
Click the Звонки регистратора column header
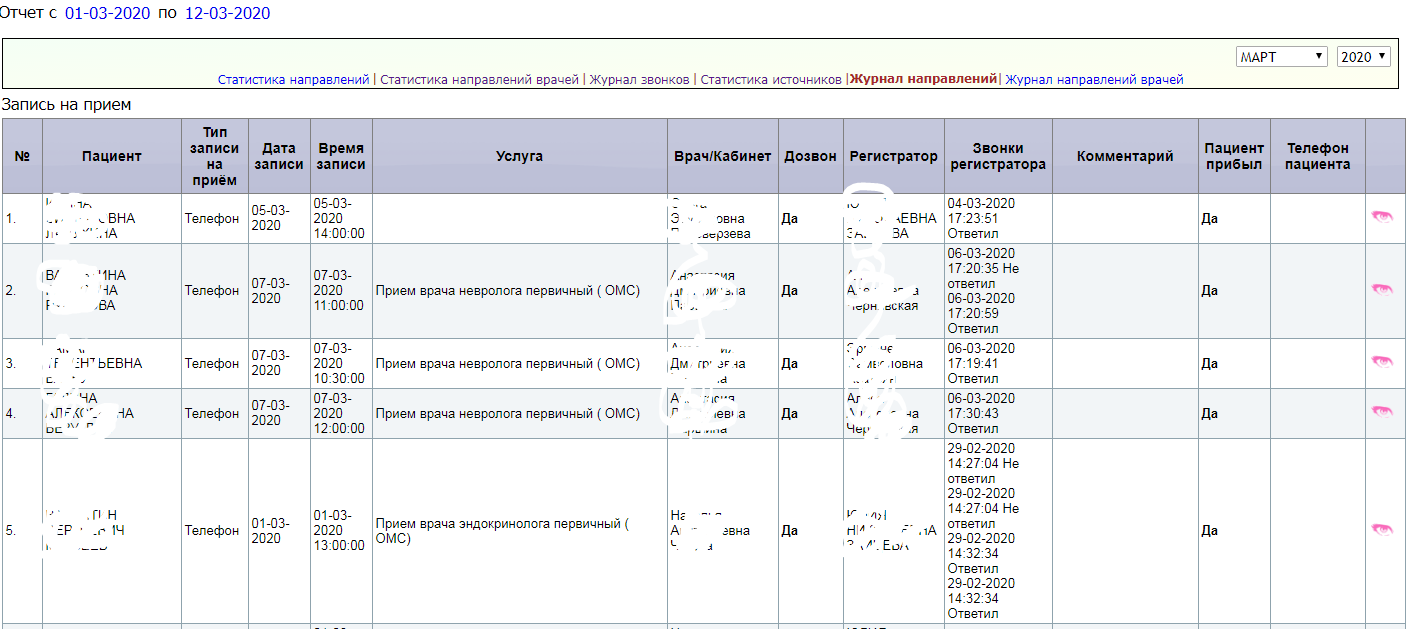coord(997,157)
